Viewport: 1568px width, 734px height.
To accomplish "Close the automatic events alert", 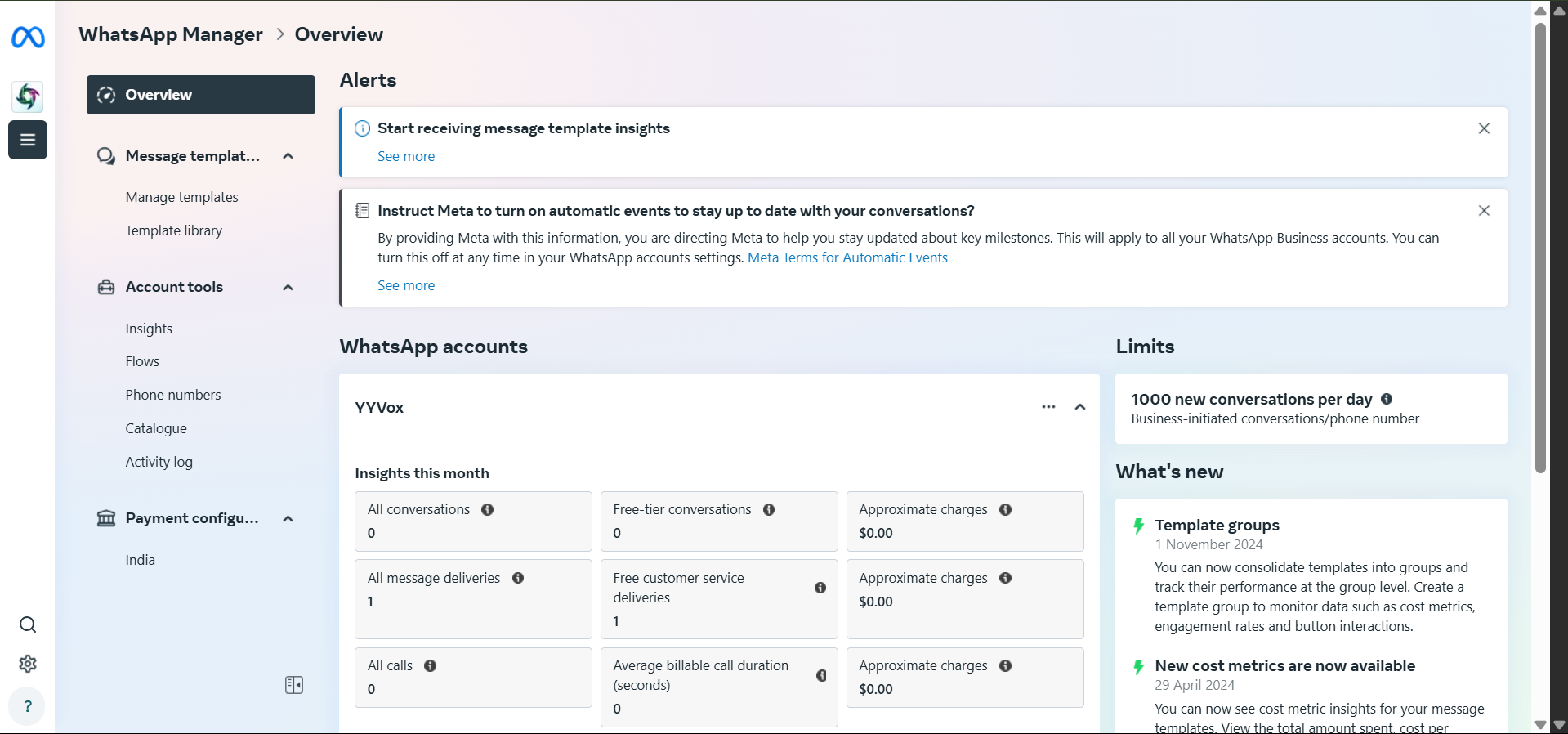I will (x=1484, y=211).
